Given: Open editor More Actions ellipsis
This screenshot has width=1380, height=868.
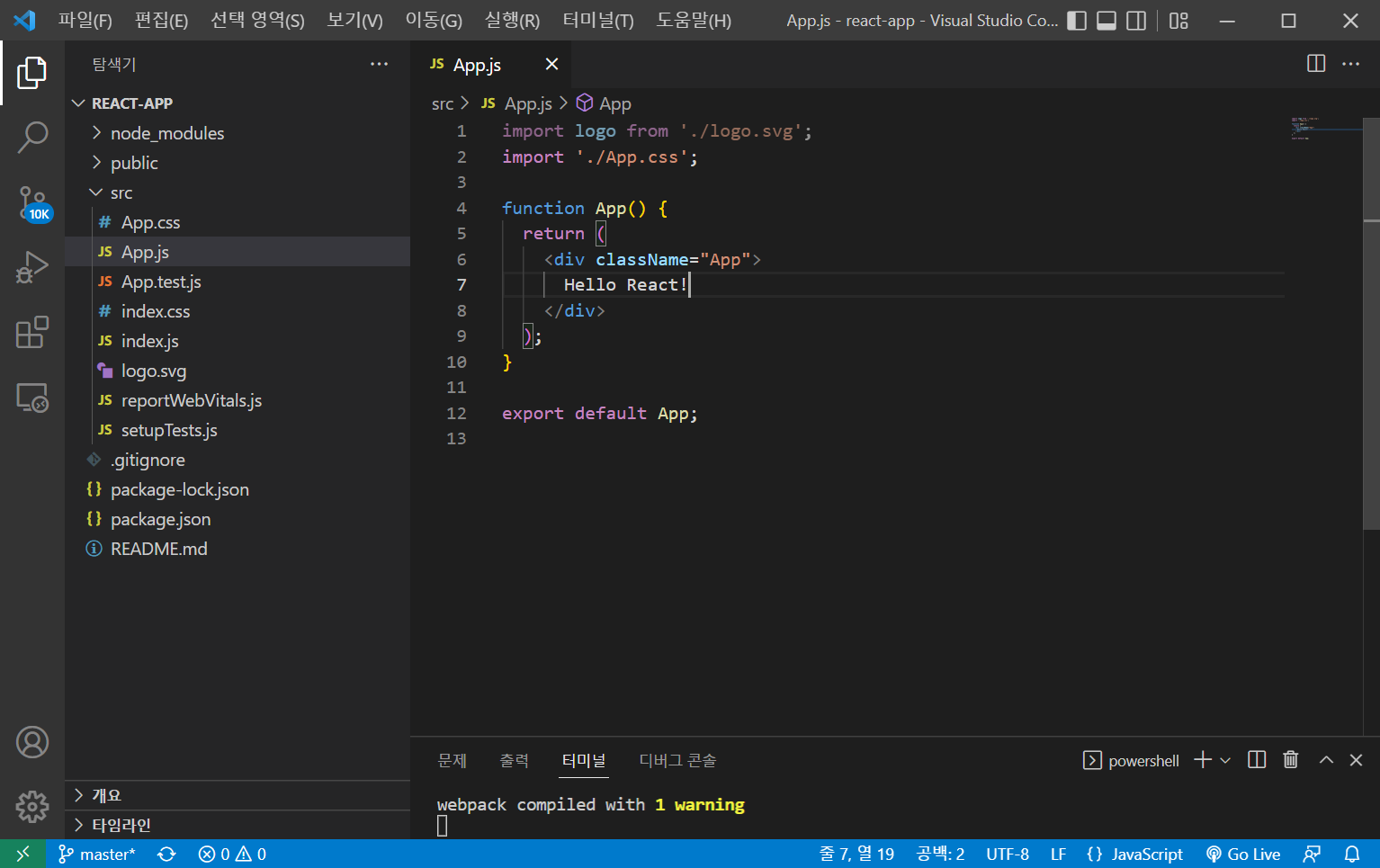Looking at the screenshot, I should pos(1350,63).
